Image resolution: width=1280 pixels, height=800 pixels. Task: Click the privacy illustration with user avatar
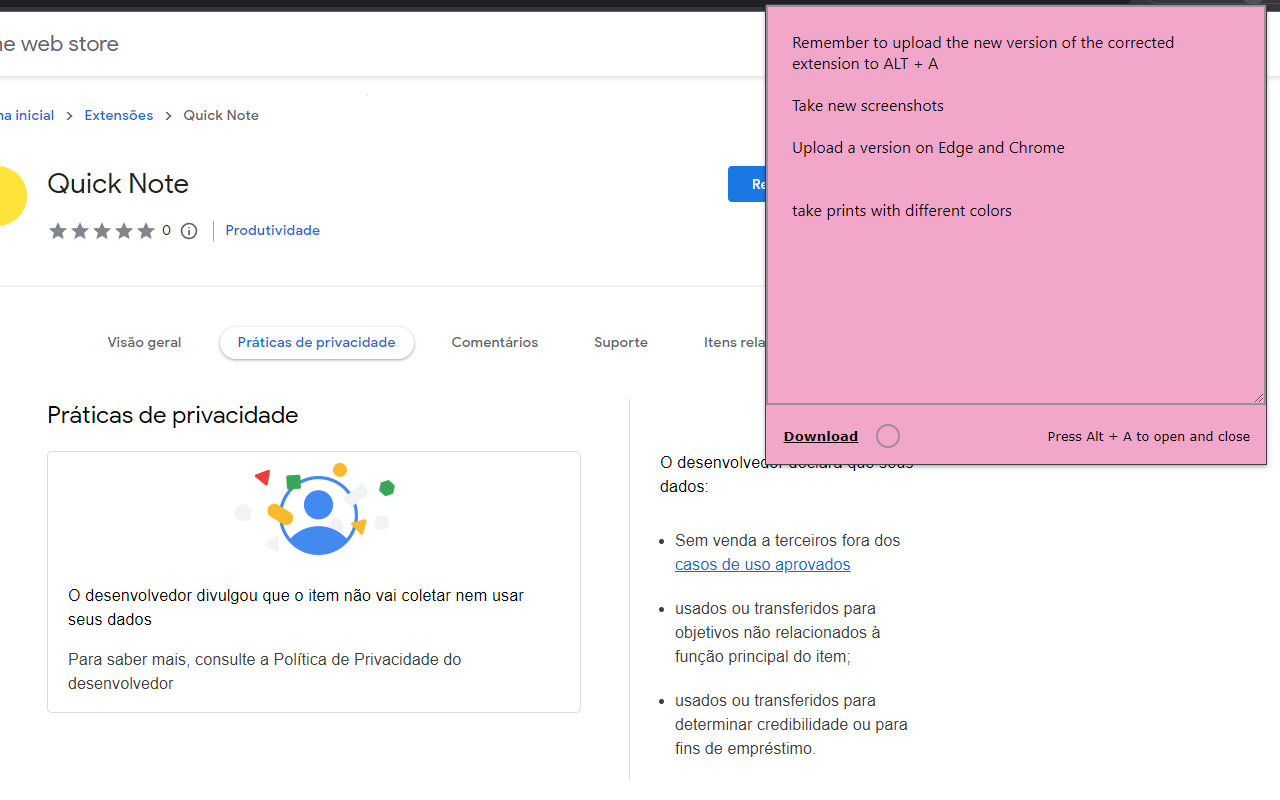(314, 509)
